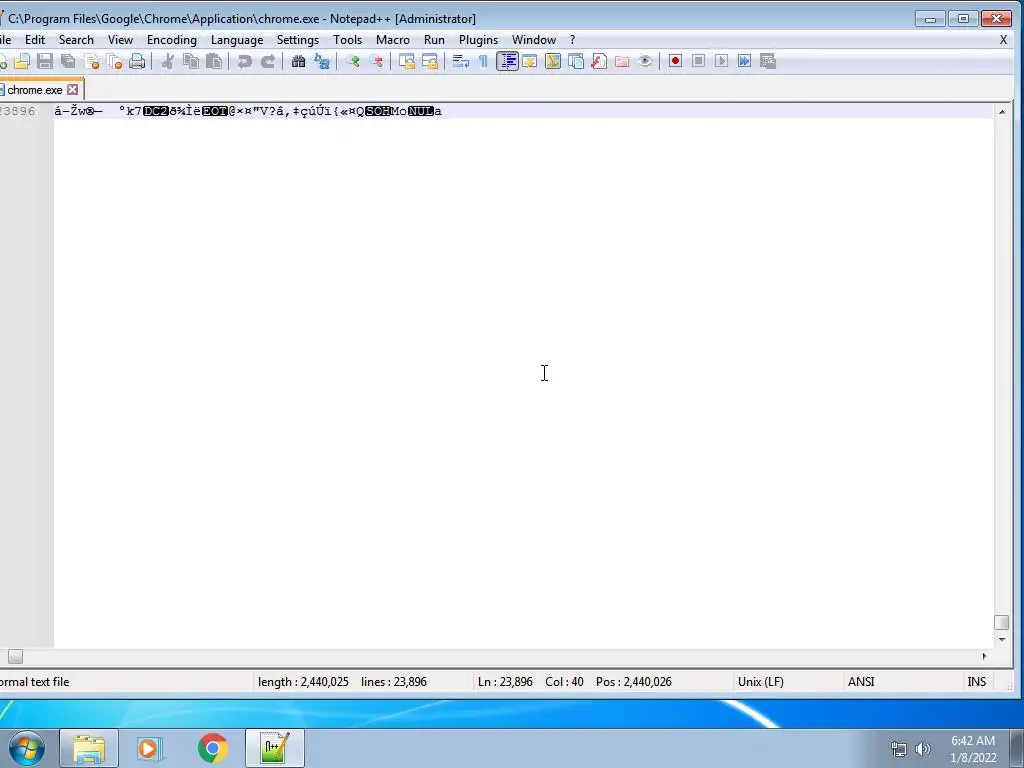
Task: Toggle synchronize horizontal scrolling icon
Action: (430, 61)
